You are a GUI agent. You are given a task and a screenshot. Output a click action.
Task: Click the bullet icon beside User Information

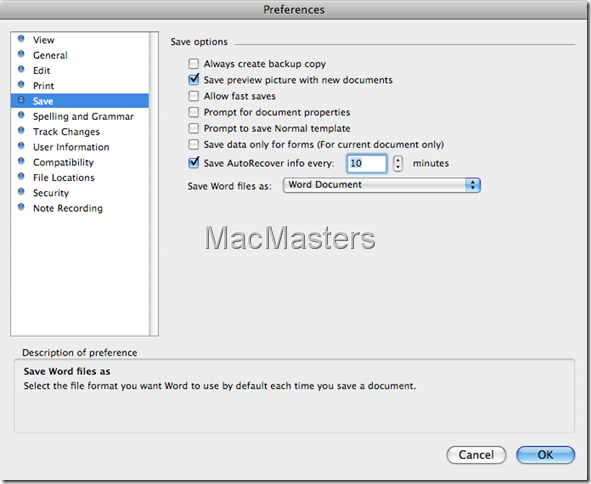[21, 146]
